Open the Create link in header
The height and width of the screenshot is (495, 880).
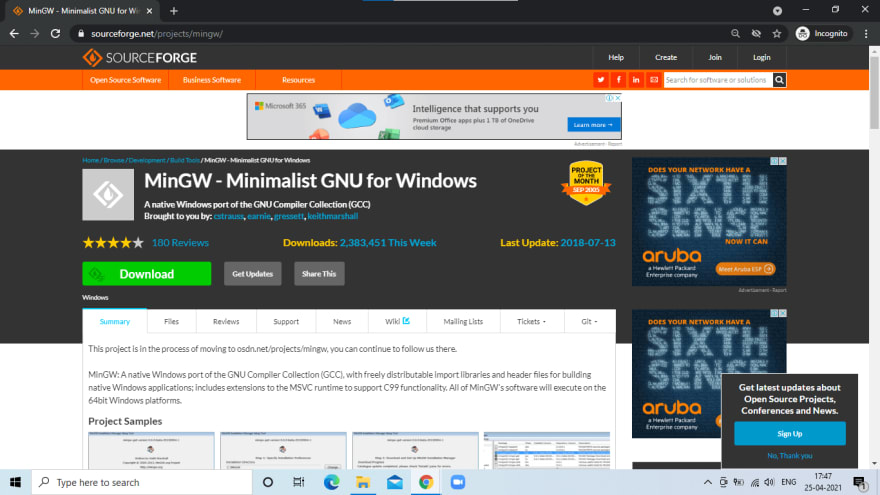(x=666, y=57)
